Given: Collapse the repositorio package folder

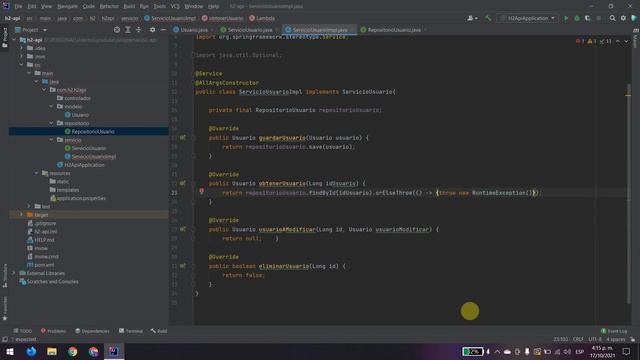Looking at the screenshot, I should [x=51, y=123].
